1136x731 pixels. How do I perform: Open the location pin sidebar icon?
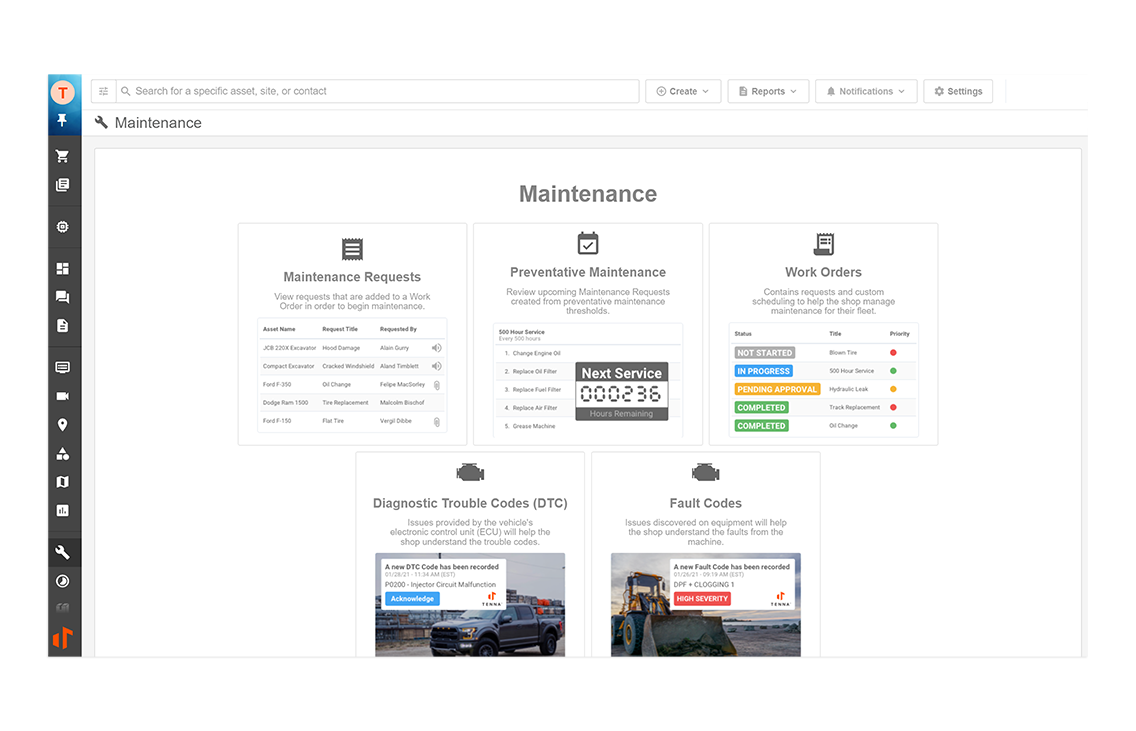point(62,425)
